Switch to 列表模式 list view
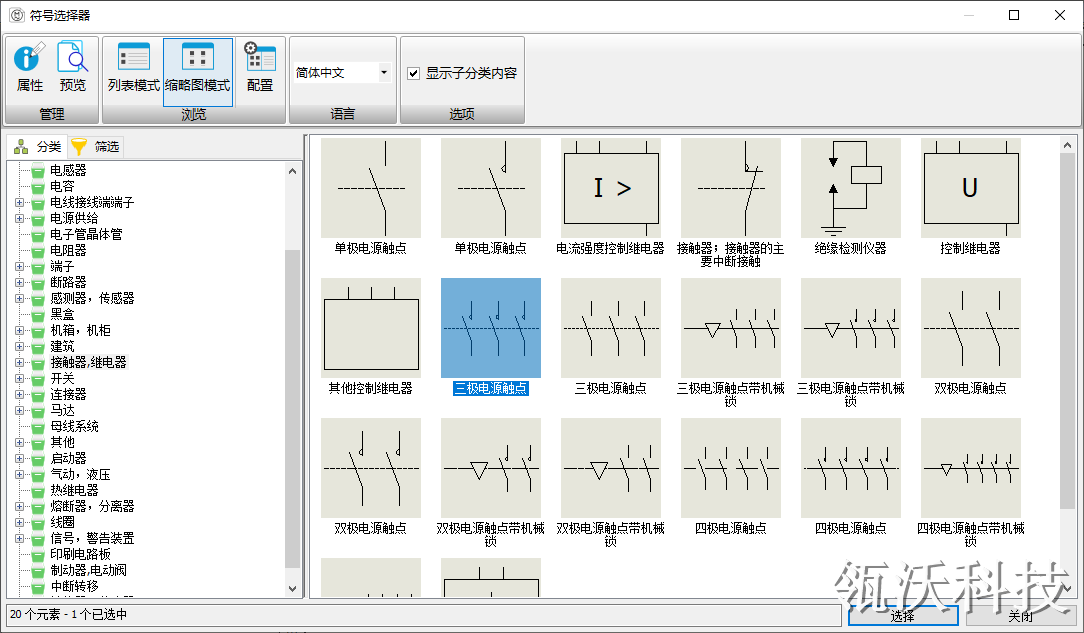Viewport: 1084px width, 633px height. coord(133,67)
